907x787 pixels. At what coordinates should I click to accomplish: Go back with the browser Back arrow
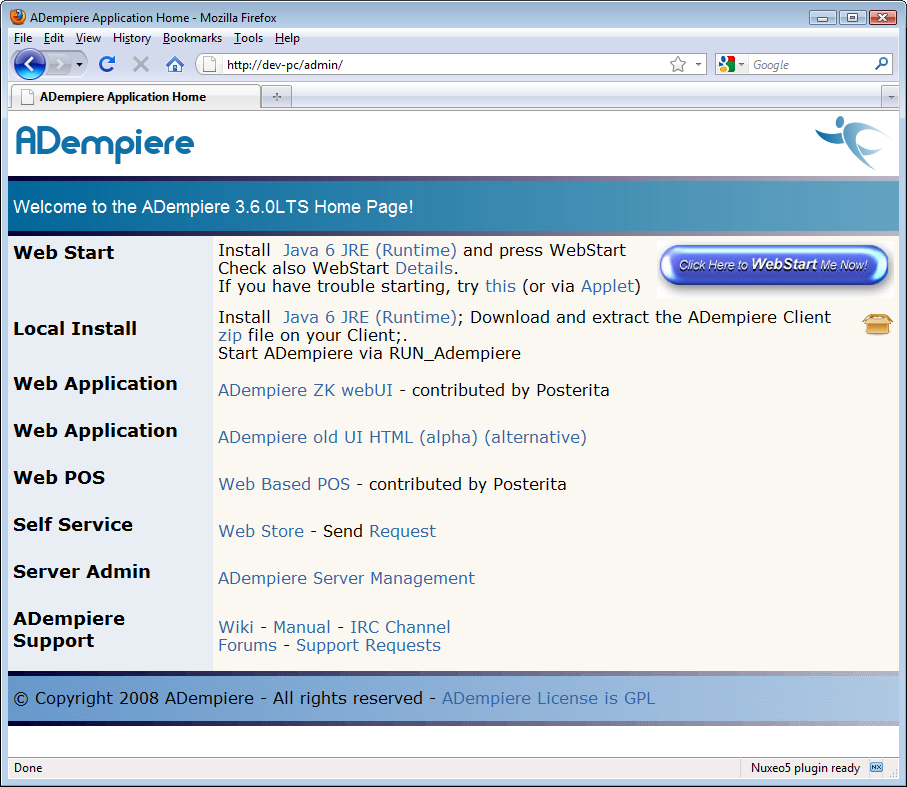(30, 64)
